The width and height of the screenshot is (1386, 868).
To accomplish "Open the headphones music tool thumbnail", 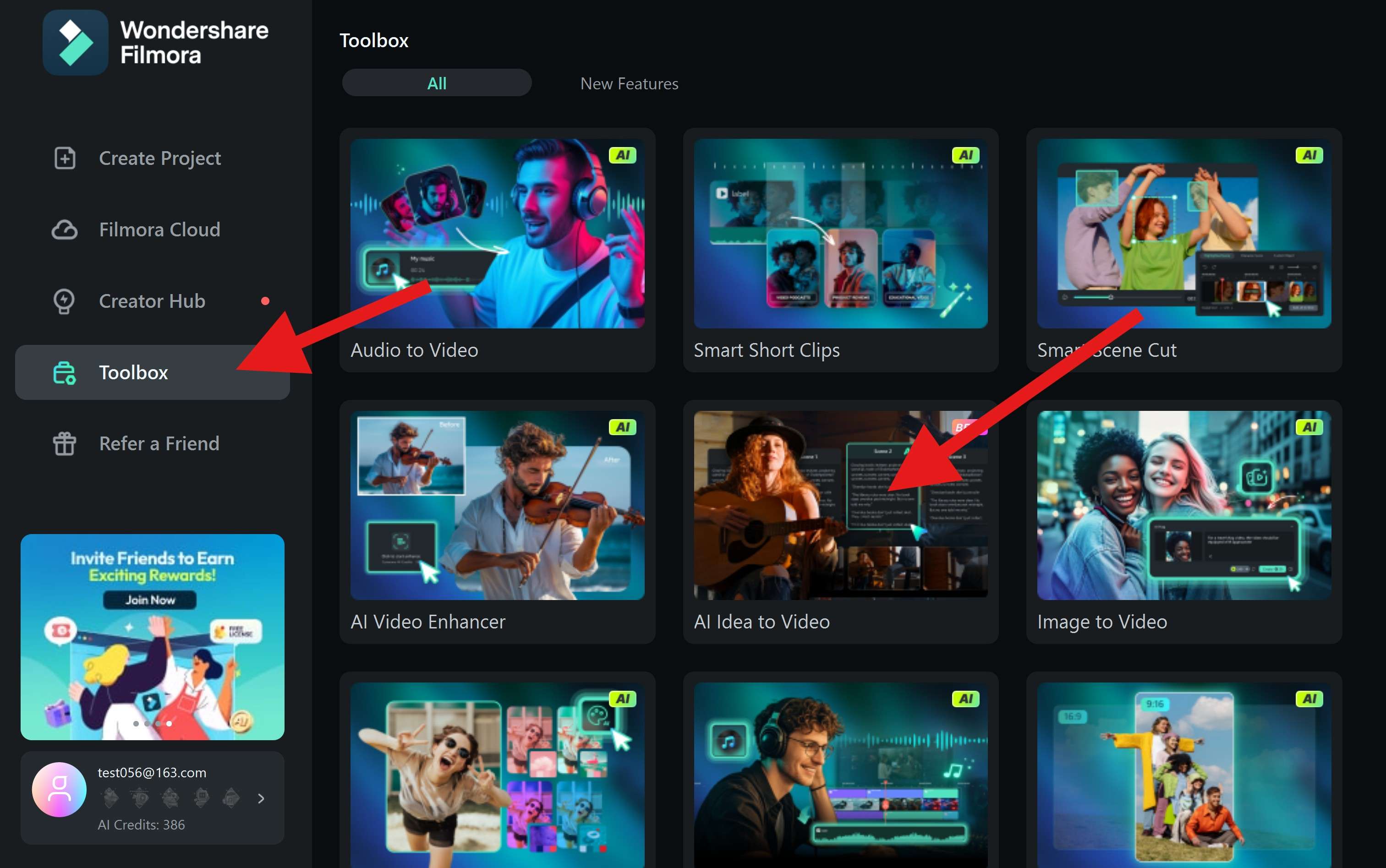I will pyautogui.click(x=841, y=775).
